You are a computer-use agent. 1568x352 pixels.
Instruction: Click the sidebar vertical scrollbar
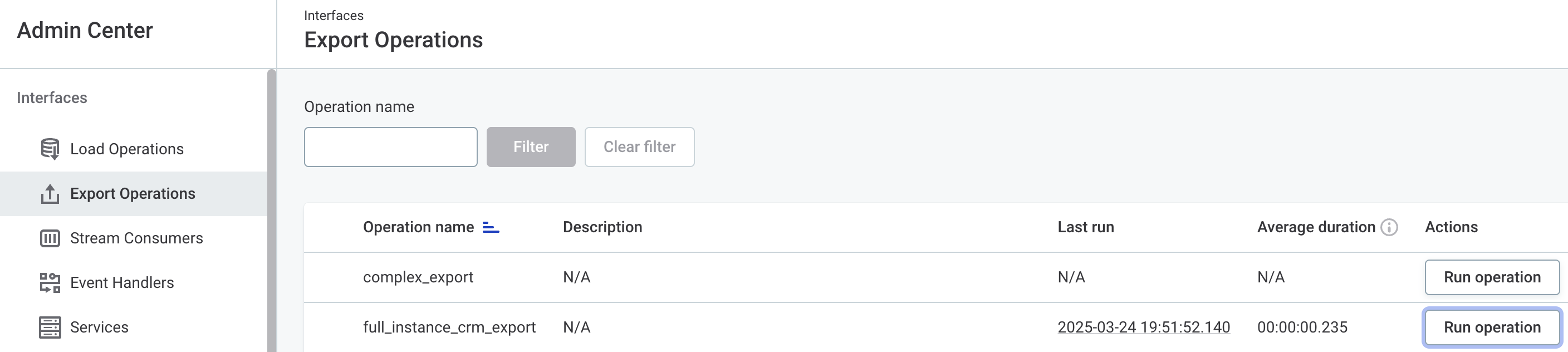point(272,210)
